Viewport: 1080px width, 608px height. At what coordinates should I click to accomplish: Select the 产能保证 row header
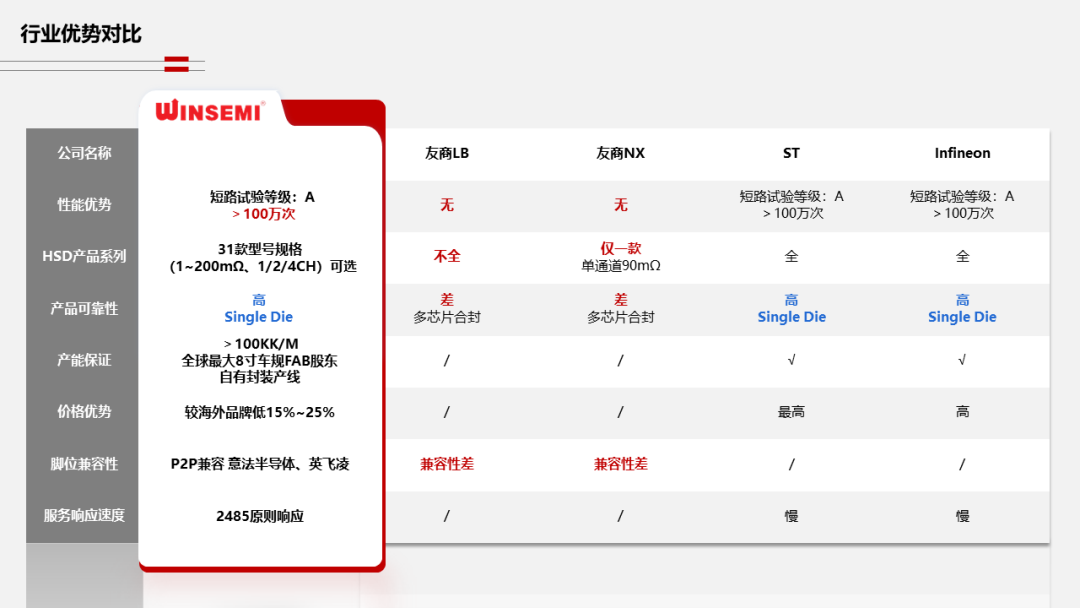(84, 360)
